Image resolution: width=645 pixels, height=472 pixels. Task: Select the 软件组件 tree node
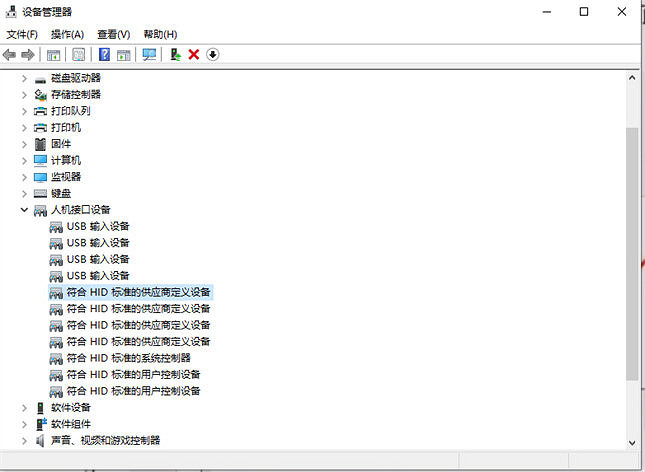click(70, 424)
